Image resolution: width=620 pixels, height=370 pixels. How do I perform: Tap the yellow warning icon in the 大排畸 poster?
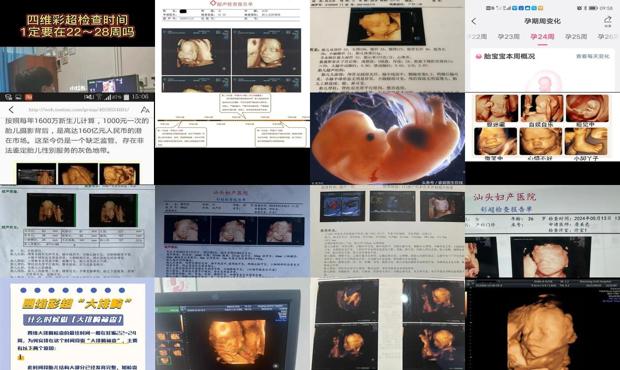click(21, 357)
